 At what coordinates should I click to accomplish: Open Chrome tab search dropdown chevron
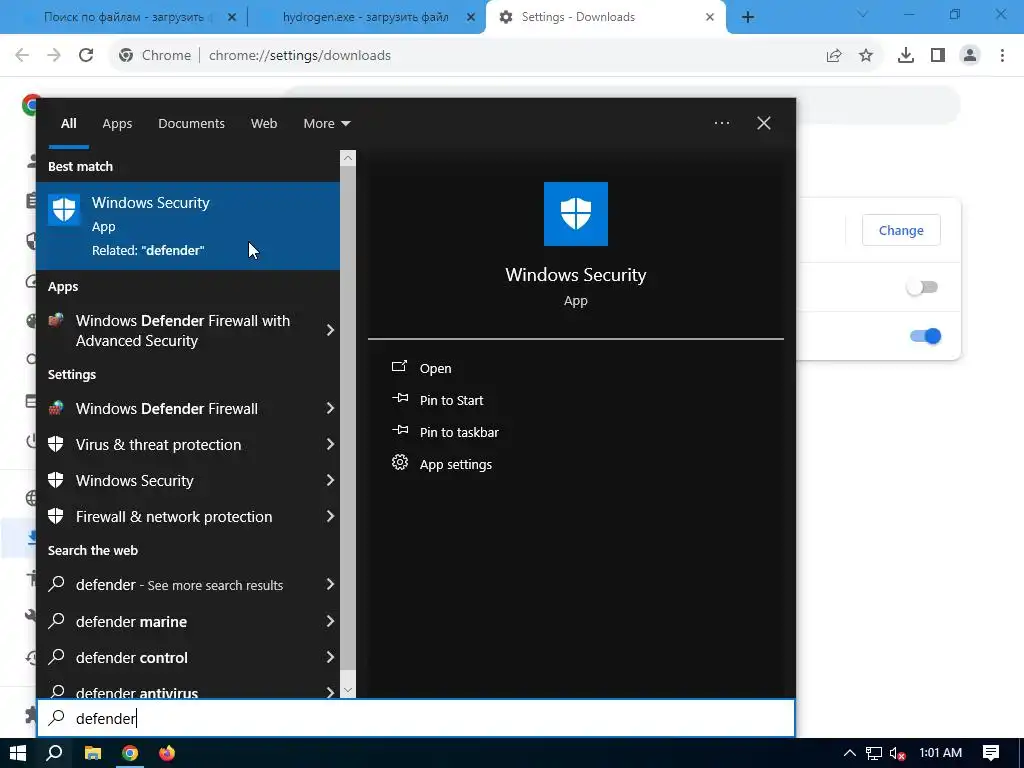pos(862,14)
